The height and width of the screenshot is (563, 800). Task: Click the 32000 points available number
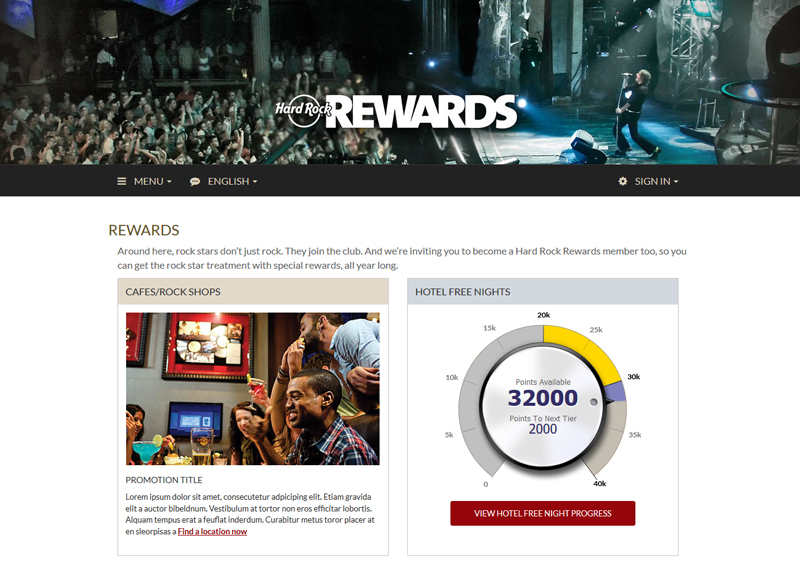coord(542,398)
